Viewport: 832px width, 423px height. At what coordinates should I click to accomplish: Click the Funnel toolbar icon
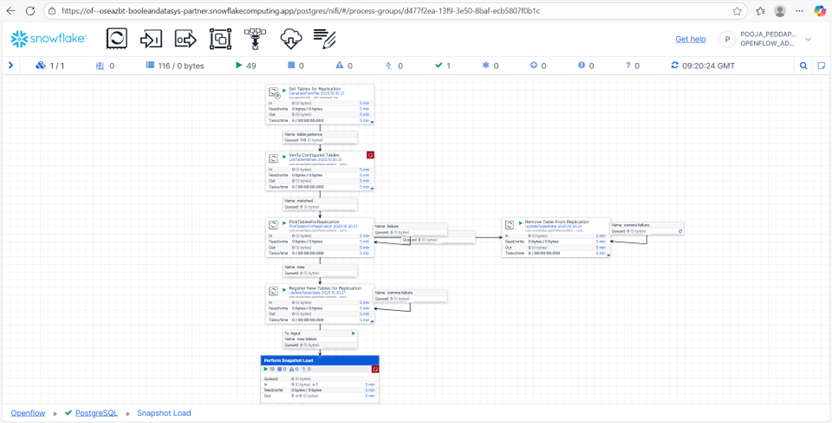click(255, 39)
